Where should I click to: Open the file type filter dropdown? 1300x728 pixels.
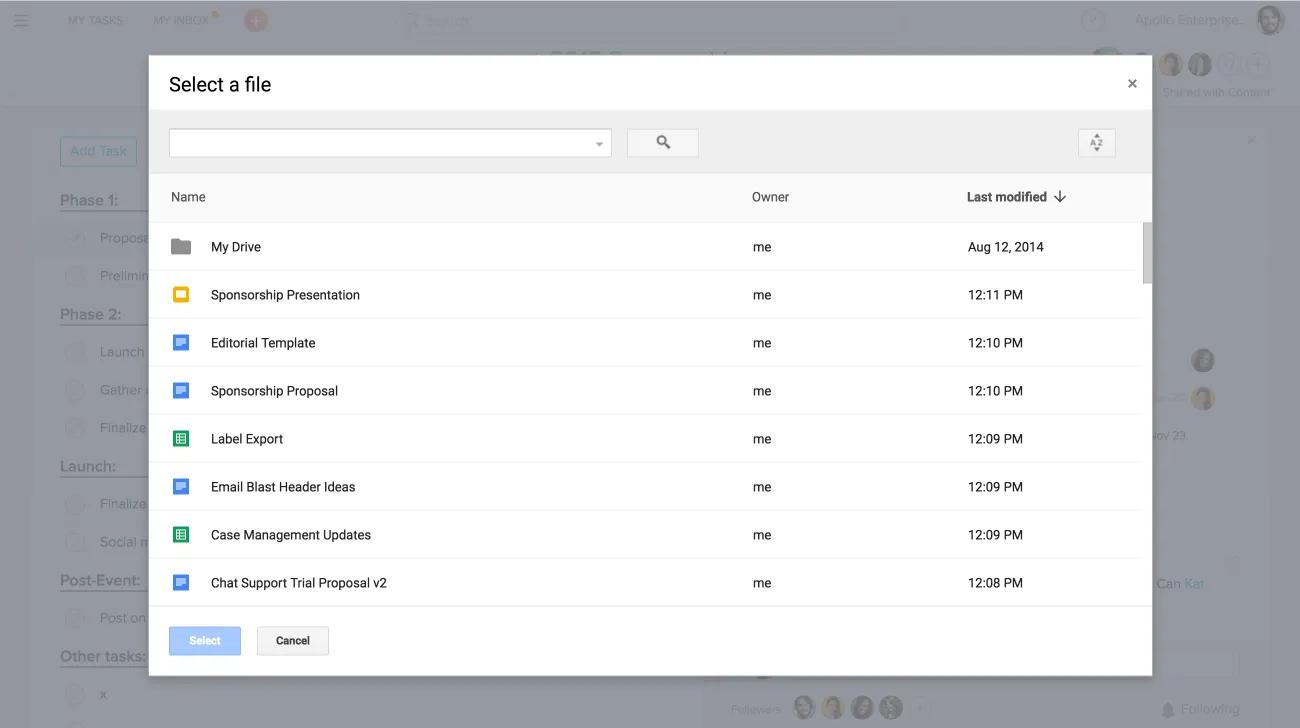pos(598,142)
